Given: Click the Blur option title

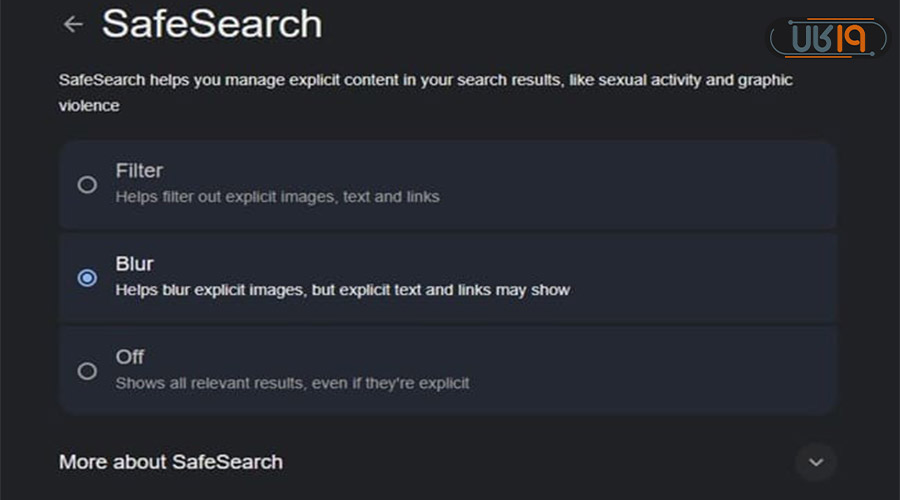Looking at the screenshot, I should [134, 265].
